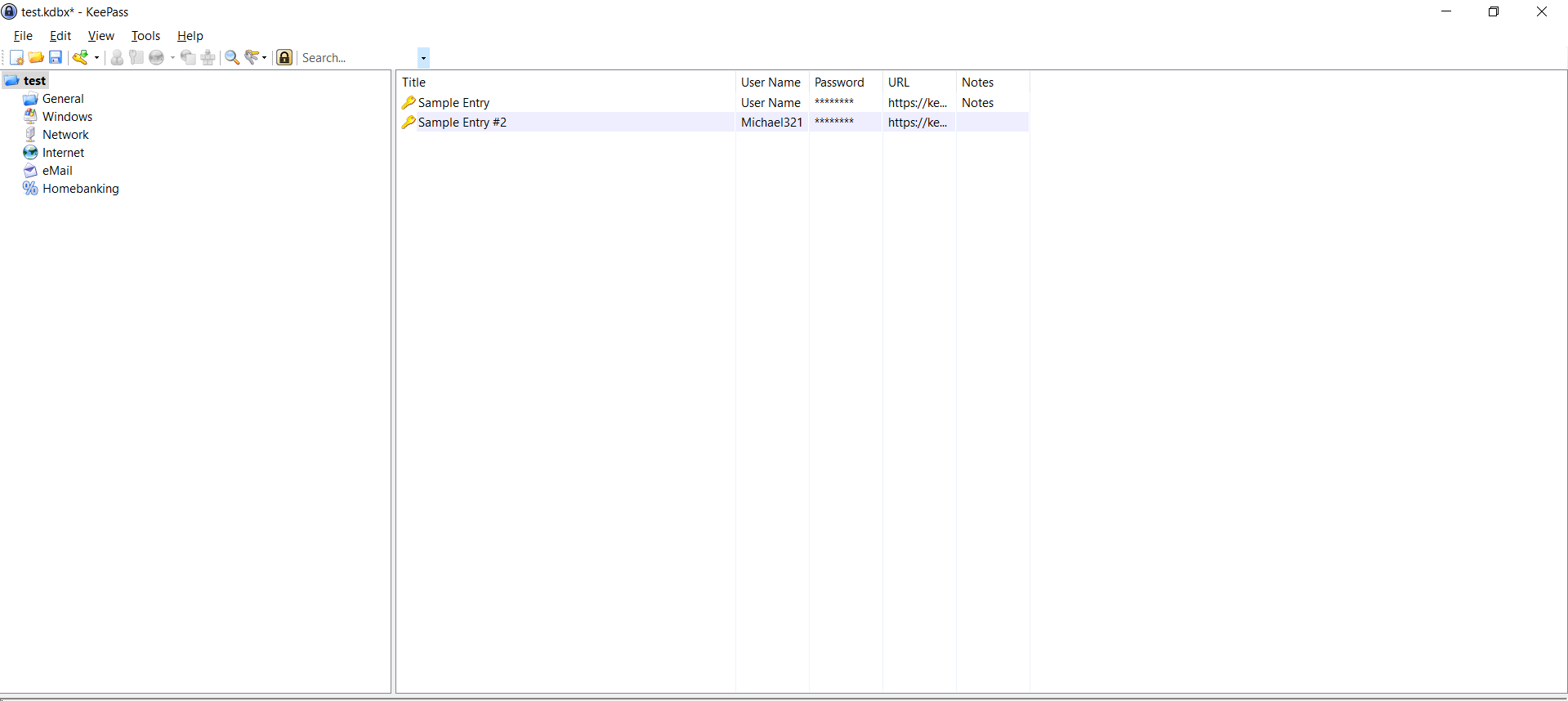Click the Internet globe icon in tree
Viewport: 1568px width, 701px height.
pos(30,153)
